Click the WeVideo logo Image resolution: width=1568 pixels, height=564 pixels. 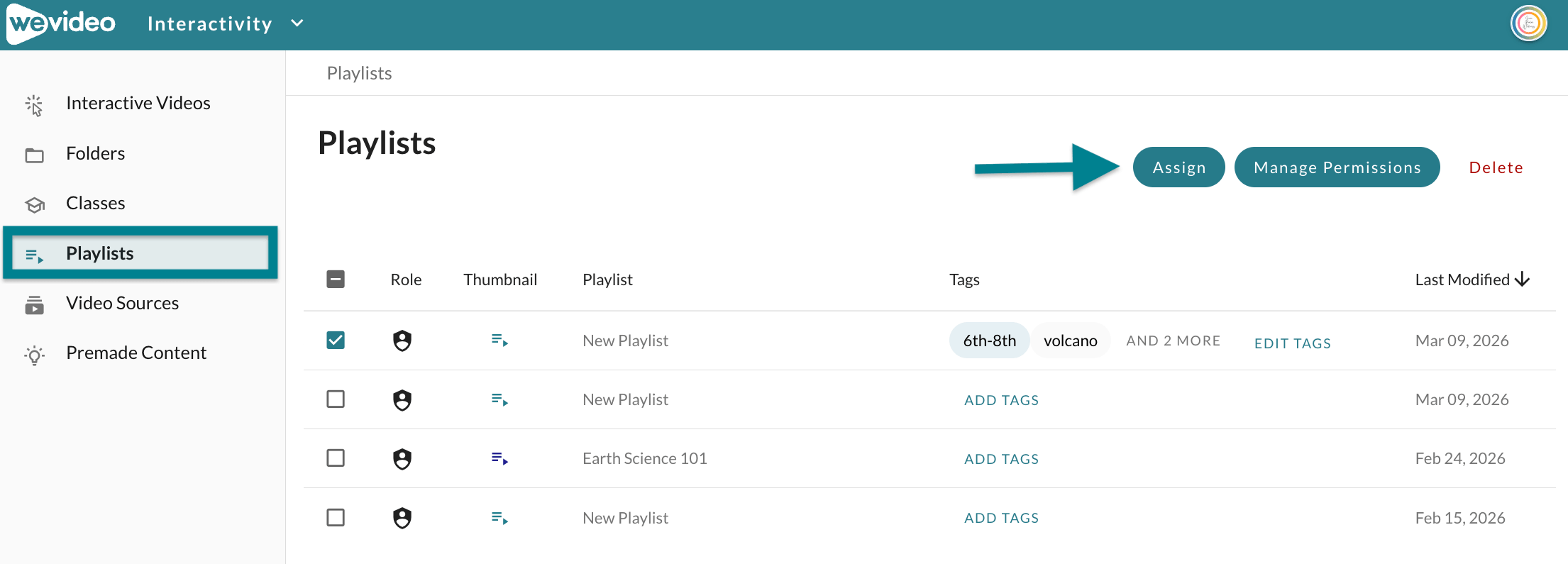pyautogui.click(x=61, y=23)
